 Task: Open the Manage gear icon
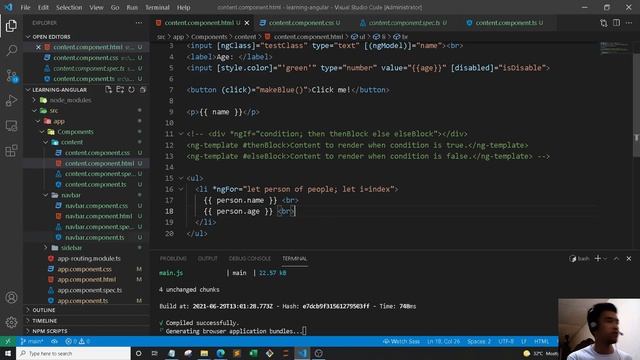coord(11,322)
